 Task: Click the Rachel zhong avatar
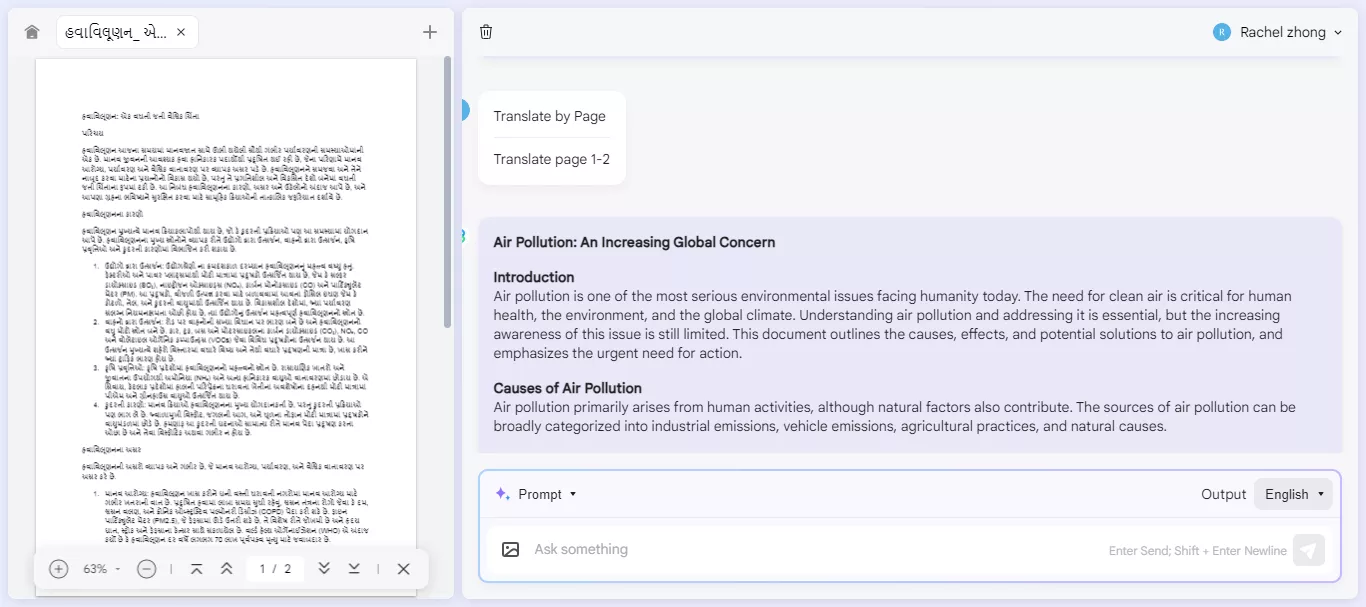pos(1222,32)
